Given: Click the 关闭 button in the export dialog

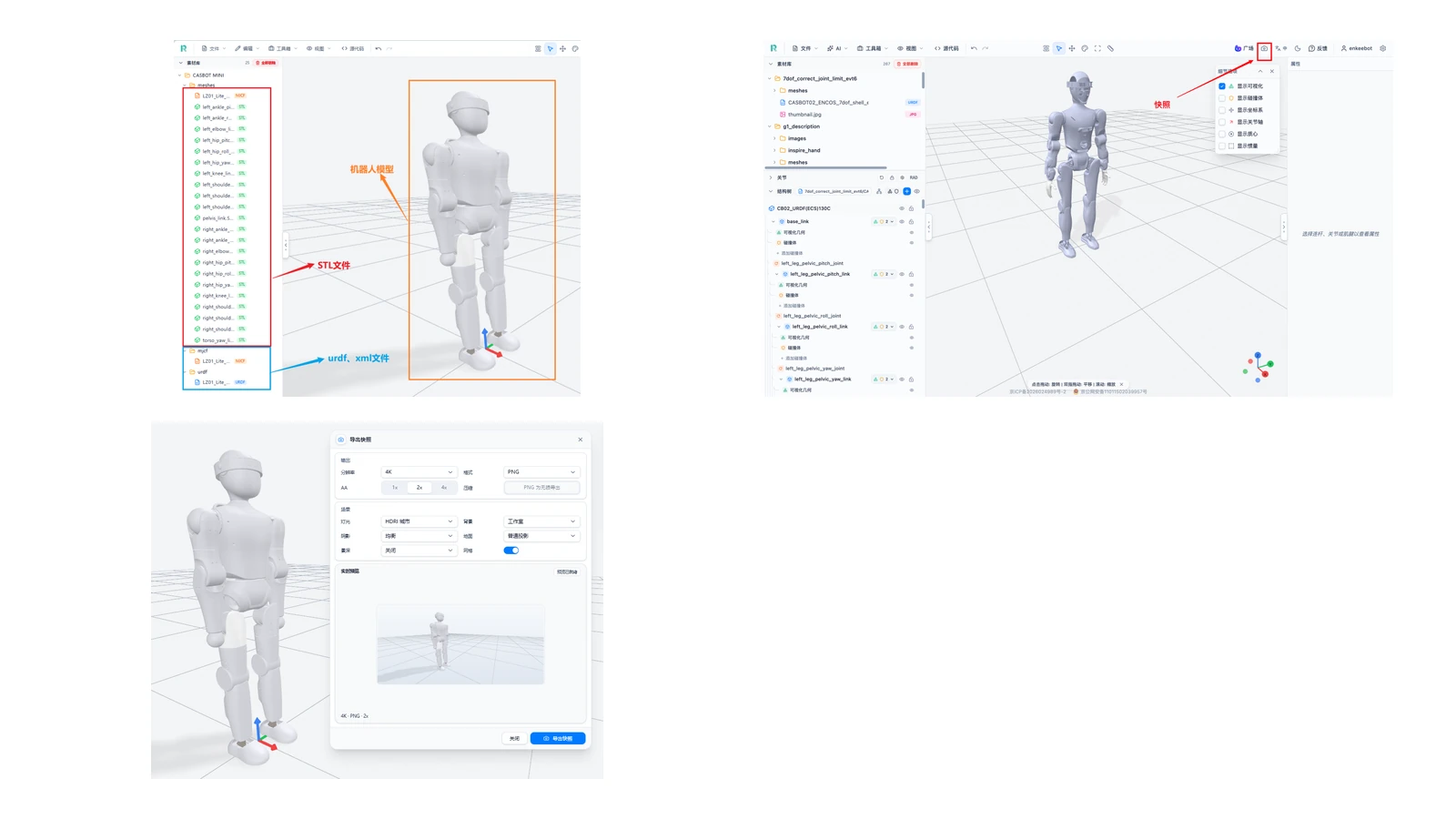Looking at the screenshot, I should (514, 738).
